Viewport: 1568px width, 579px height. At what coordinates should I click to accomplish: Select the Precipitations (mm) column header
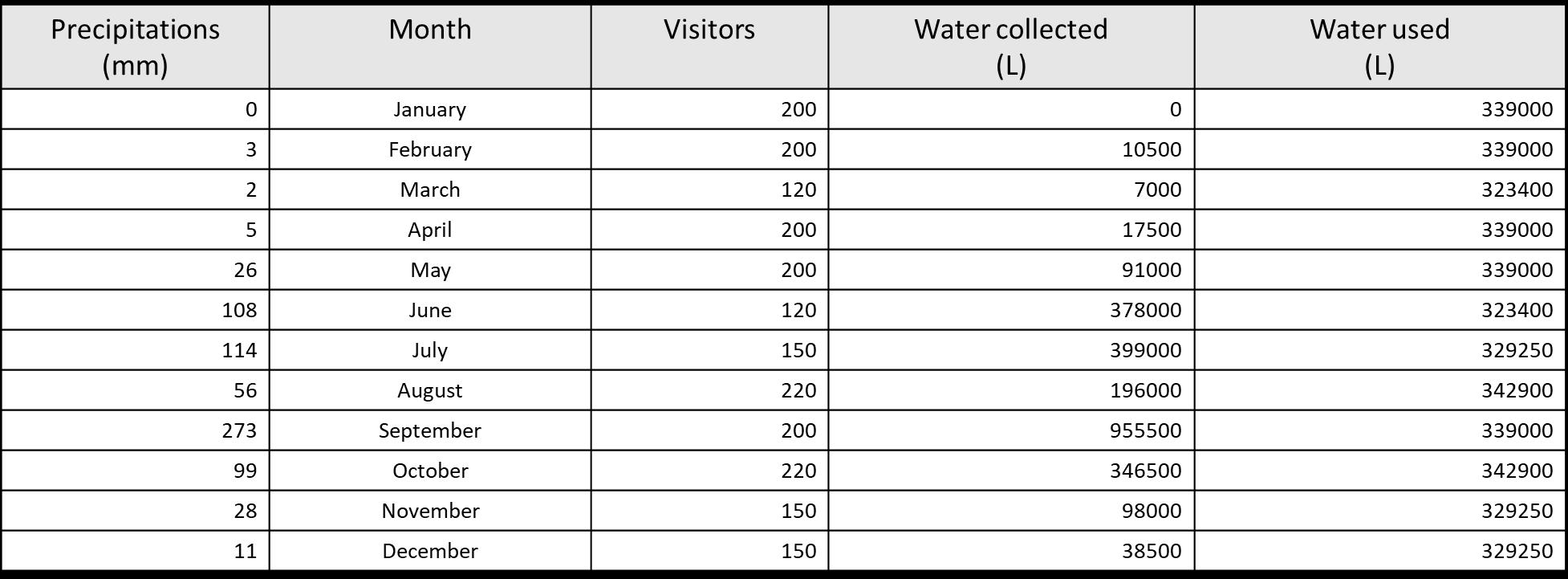coord(135,47)
